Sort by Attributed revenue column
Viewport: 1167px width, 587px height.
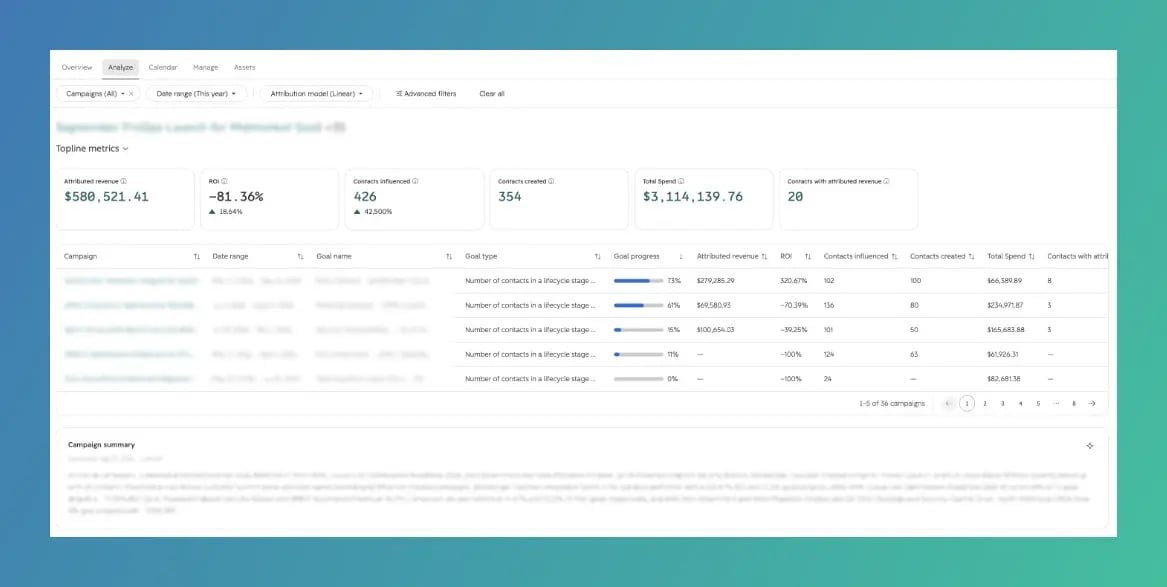click(764, 256)
